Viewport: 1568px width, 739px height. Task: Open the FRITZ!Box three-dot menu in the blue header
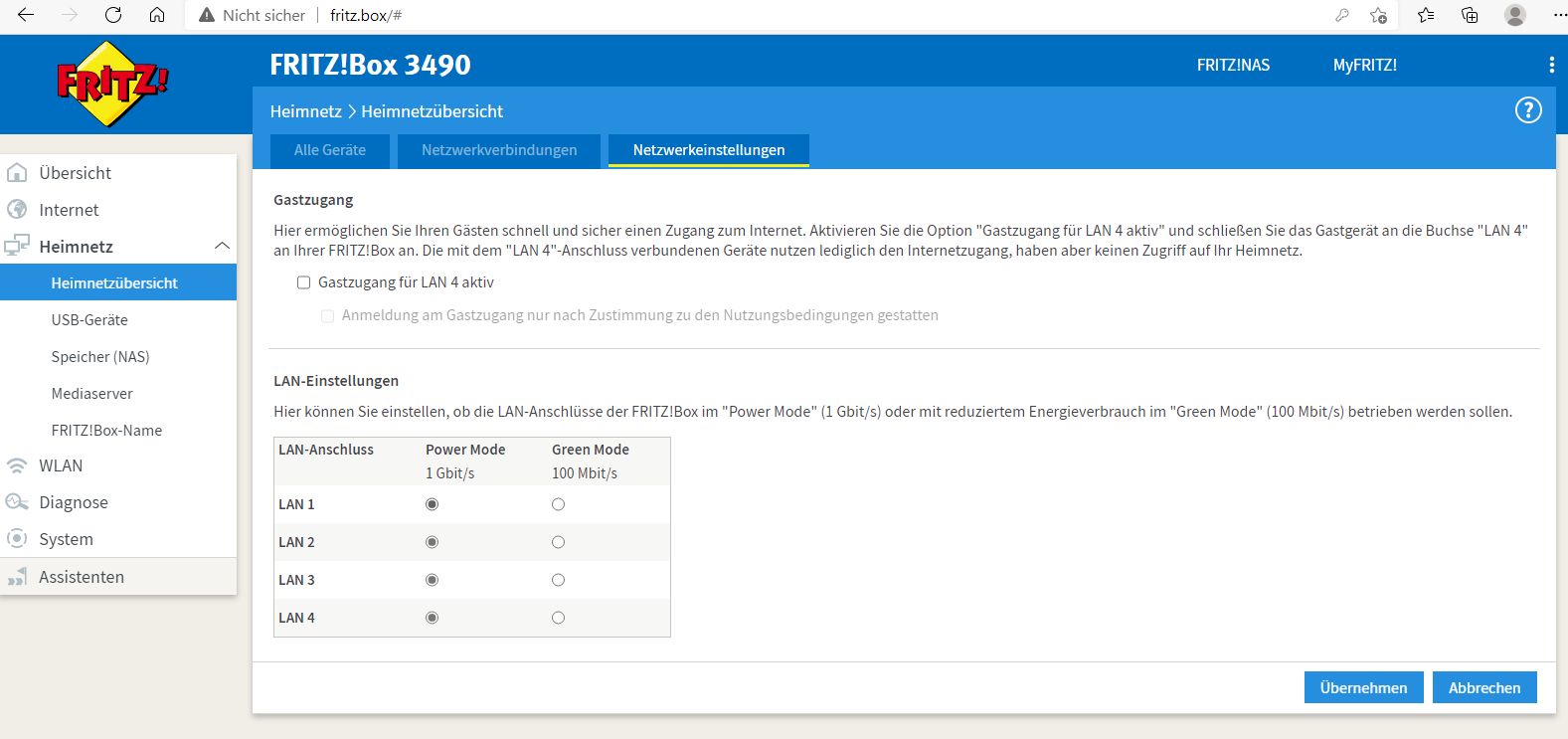(1551, 65)
